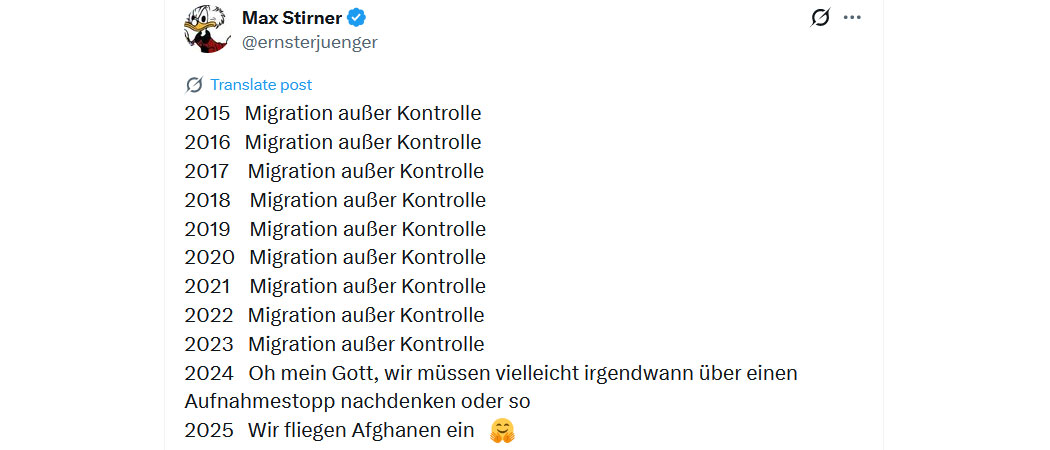Click the 2018 Migration außer Kontrolle line
This screenshot has width=1050, height=450.
(x=335, y=200)
